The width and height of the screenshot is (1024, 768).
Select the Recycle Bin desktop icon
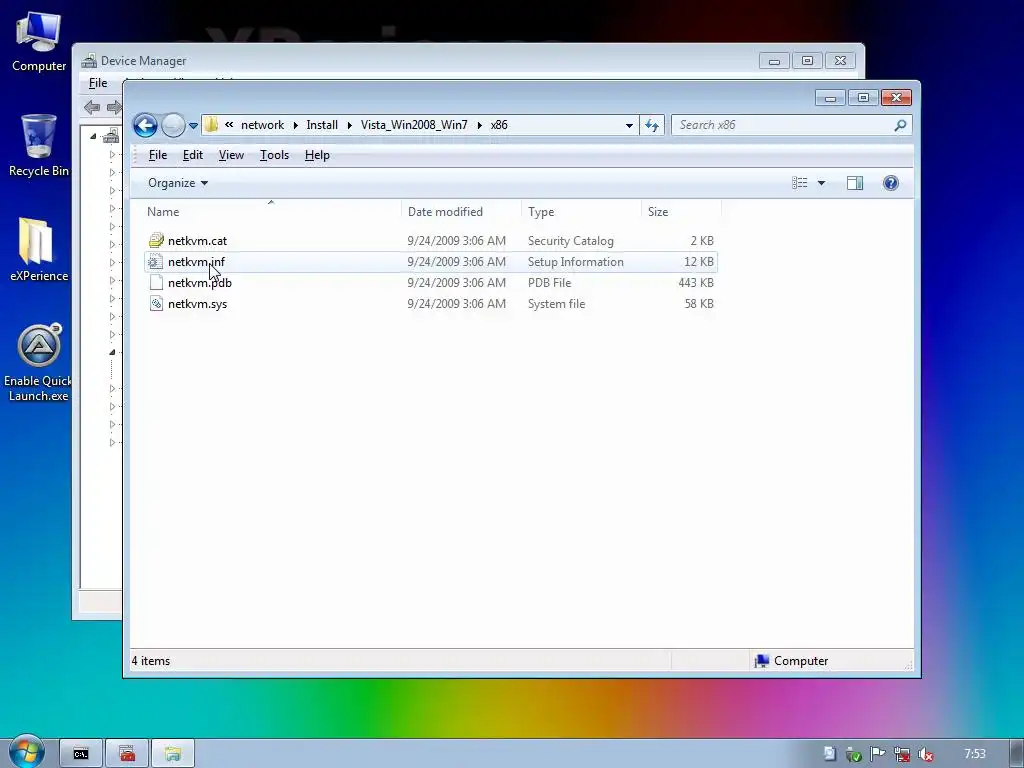point(39,145)
